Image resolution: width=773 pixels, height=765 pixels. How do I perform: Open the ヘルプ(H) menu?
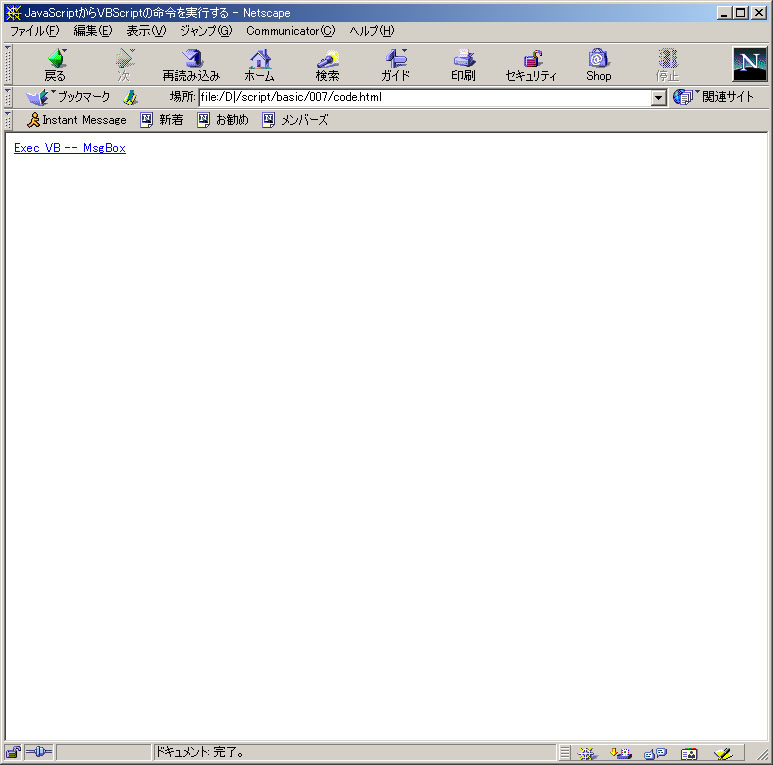372,31
